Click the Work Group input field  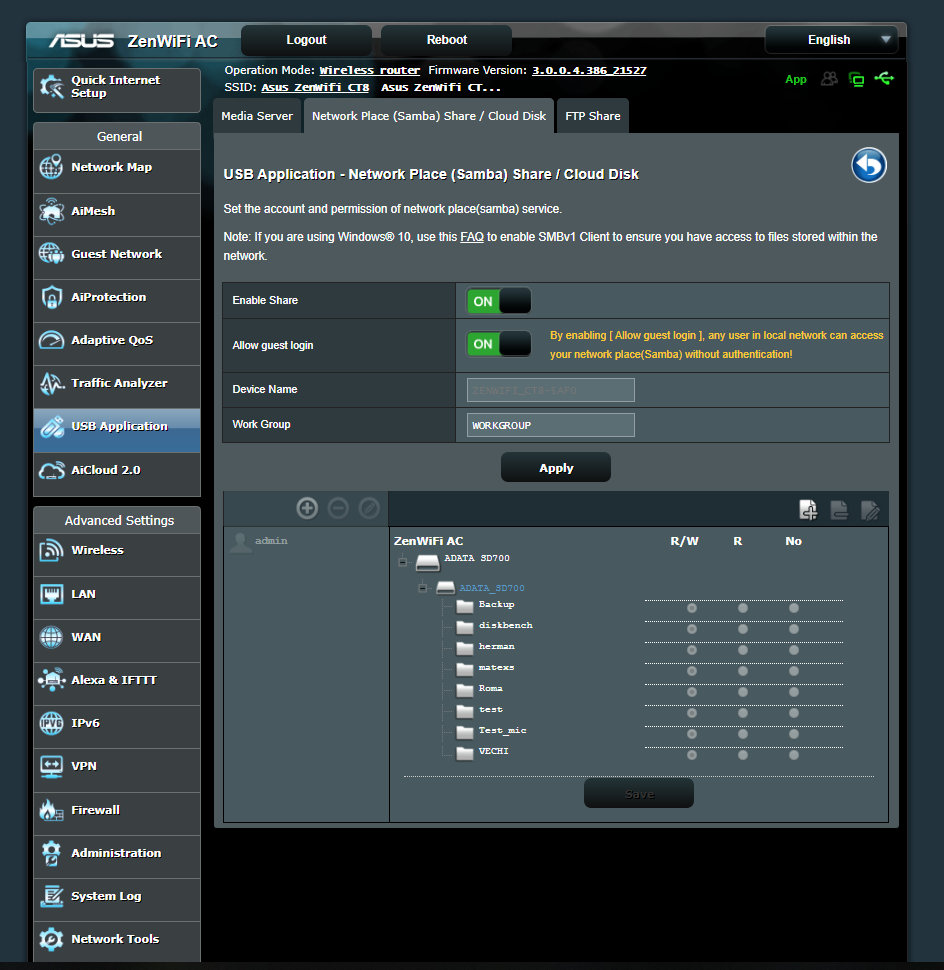[x=551, y=425]
